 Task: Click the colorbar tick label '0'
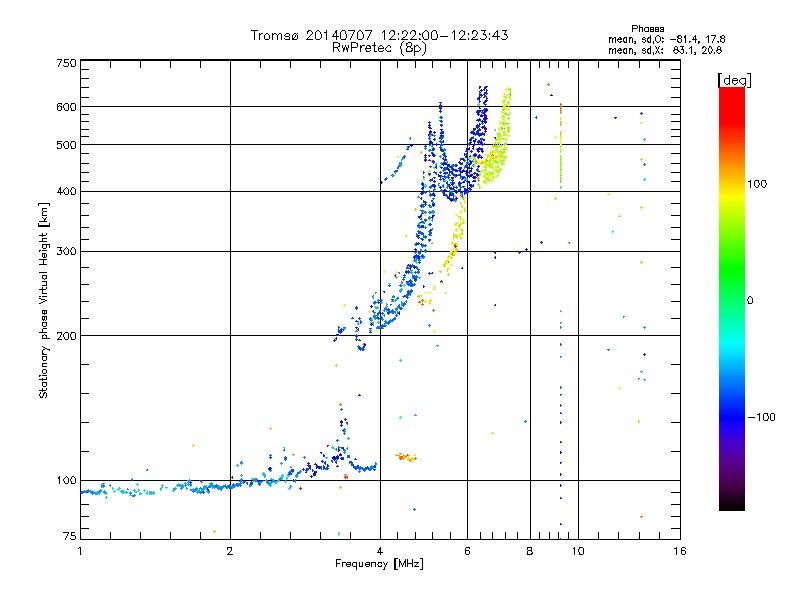point(750,301)
